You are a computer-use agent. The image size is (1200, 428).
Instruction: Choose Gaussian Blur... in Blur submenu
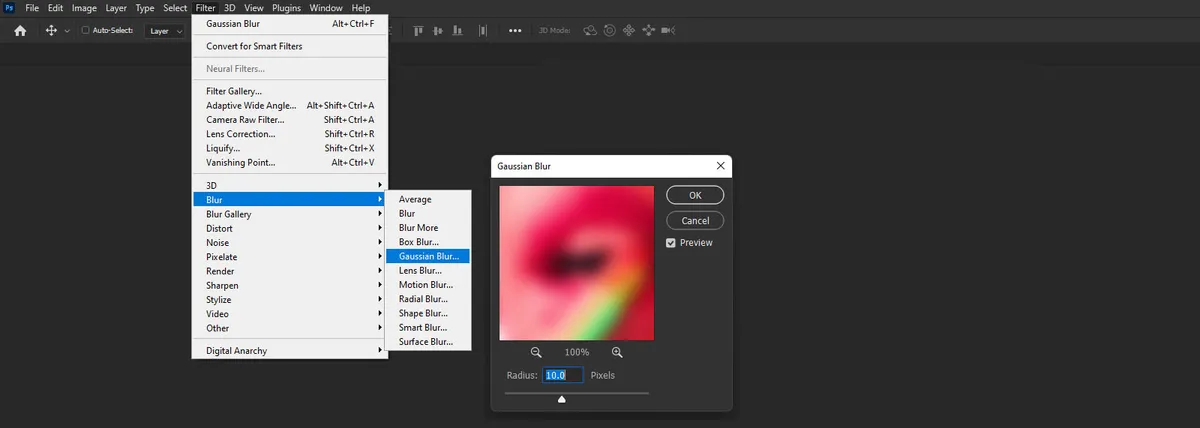coord(428,256)
